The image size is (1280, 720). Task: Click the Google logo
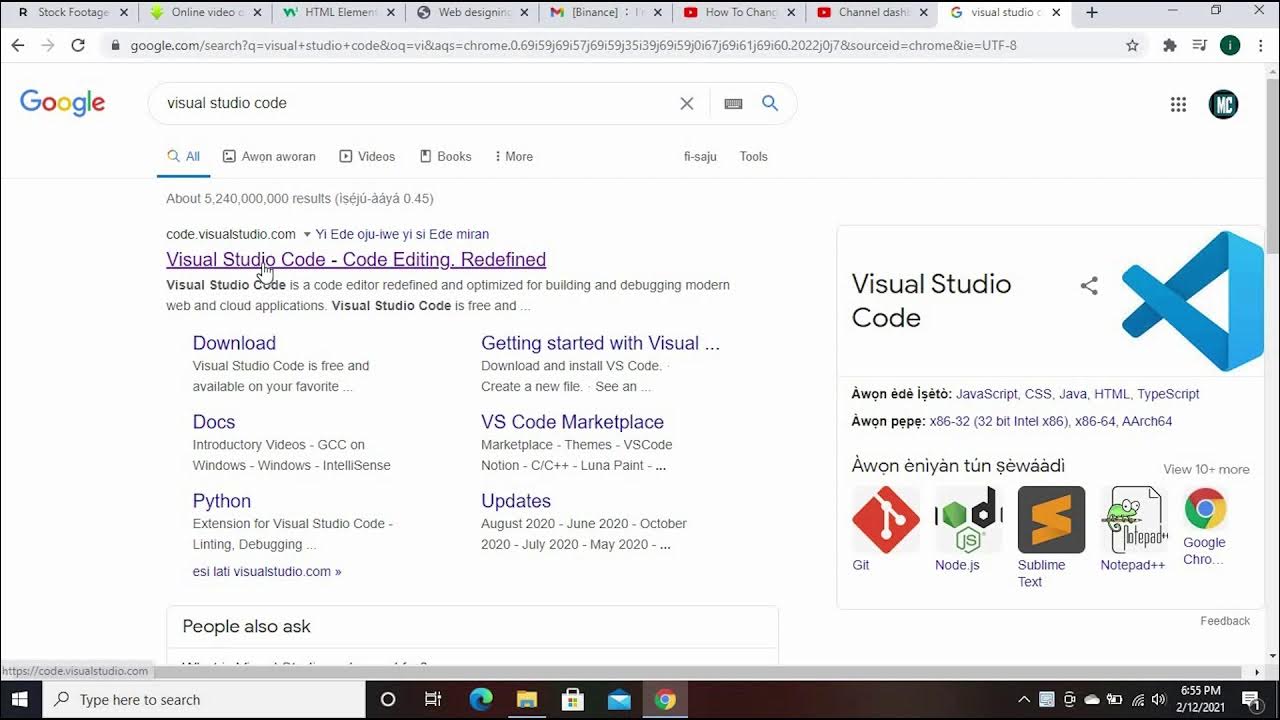[62, 103]
